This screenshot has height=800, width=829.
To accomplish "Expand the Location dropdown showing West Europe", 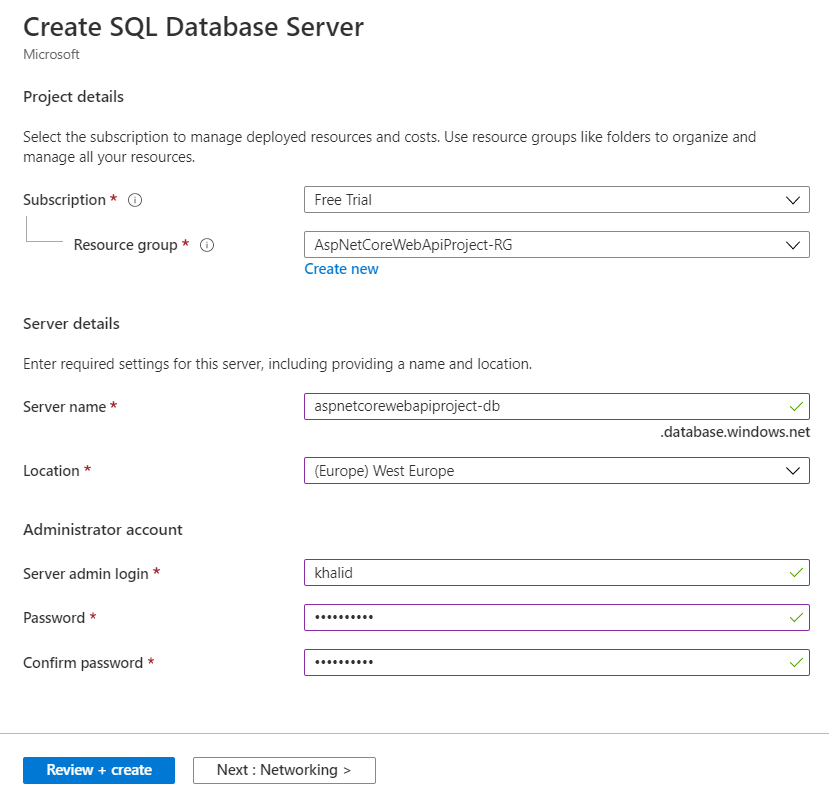I will click(x=557, y=471).
